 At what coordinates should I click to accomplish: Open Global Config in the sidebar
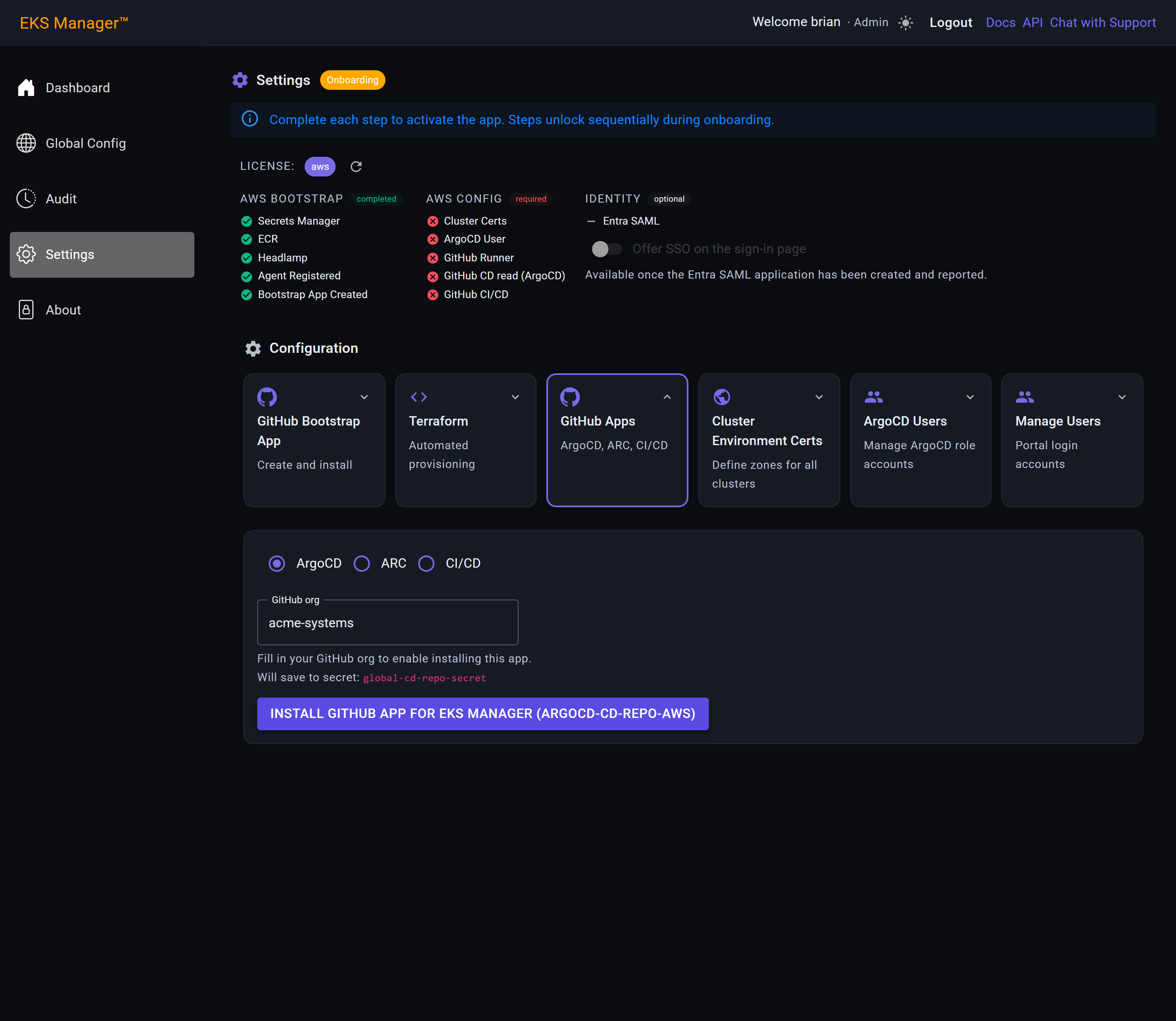[x=102, y=143]
